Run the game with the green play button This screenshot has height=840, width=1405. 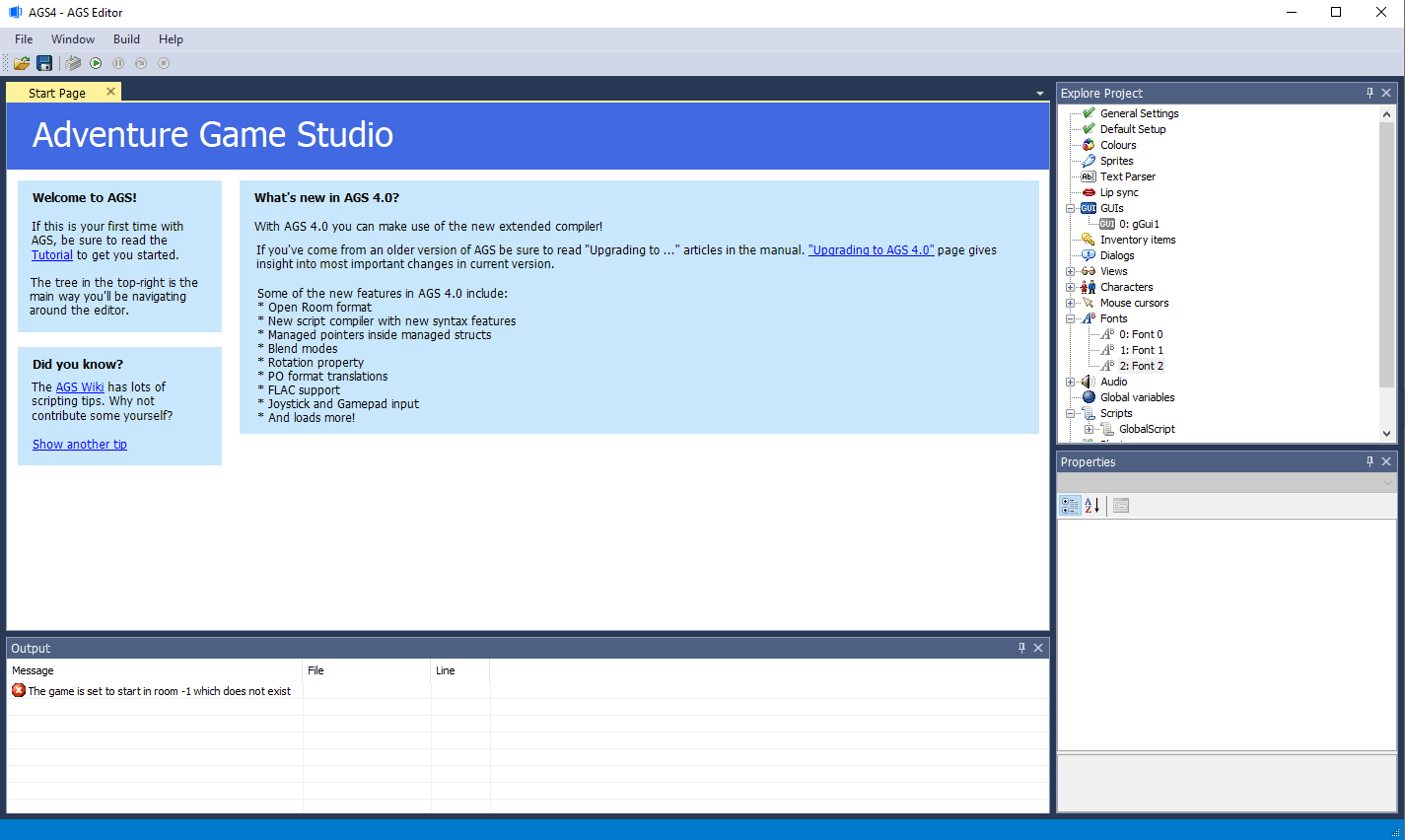click(96, 63)
